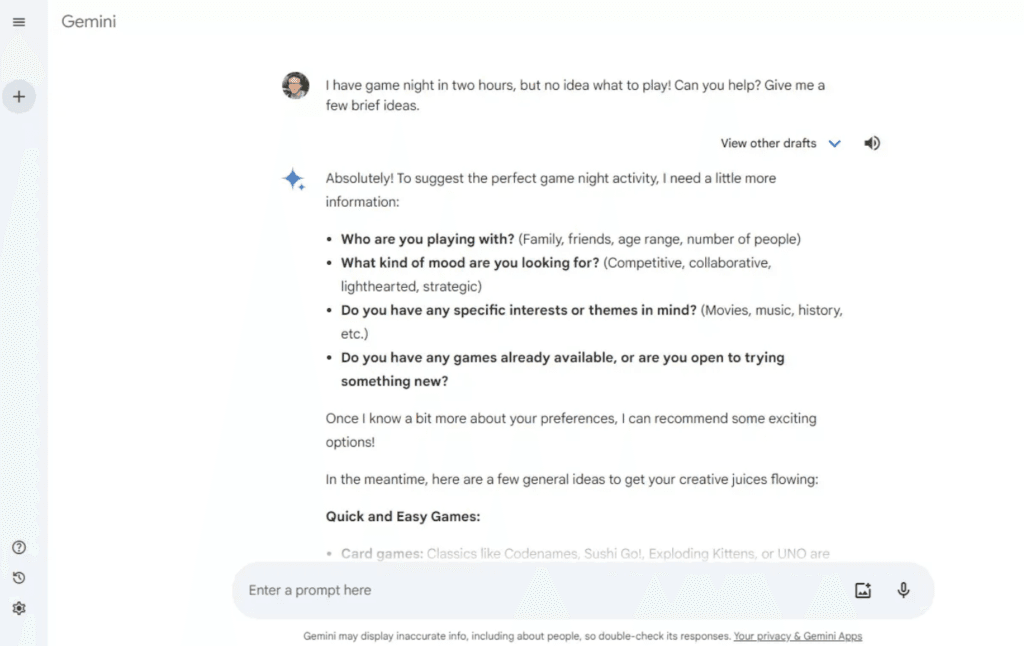The width and height of the screenshot is (1024, 646).
Task: Click the chevron beside View other drafts
Action: (835, 144)
